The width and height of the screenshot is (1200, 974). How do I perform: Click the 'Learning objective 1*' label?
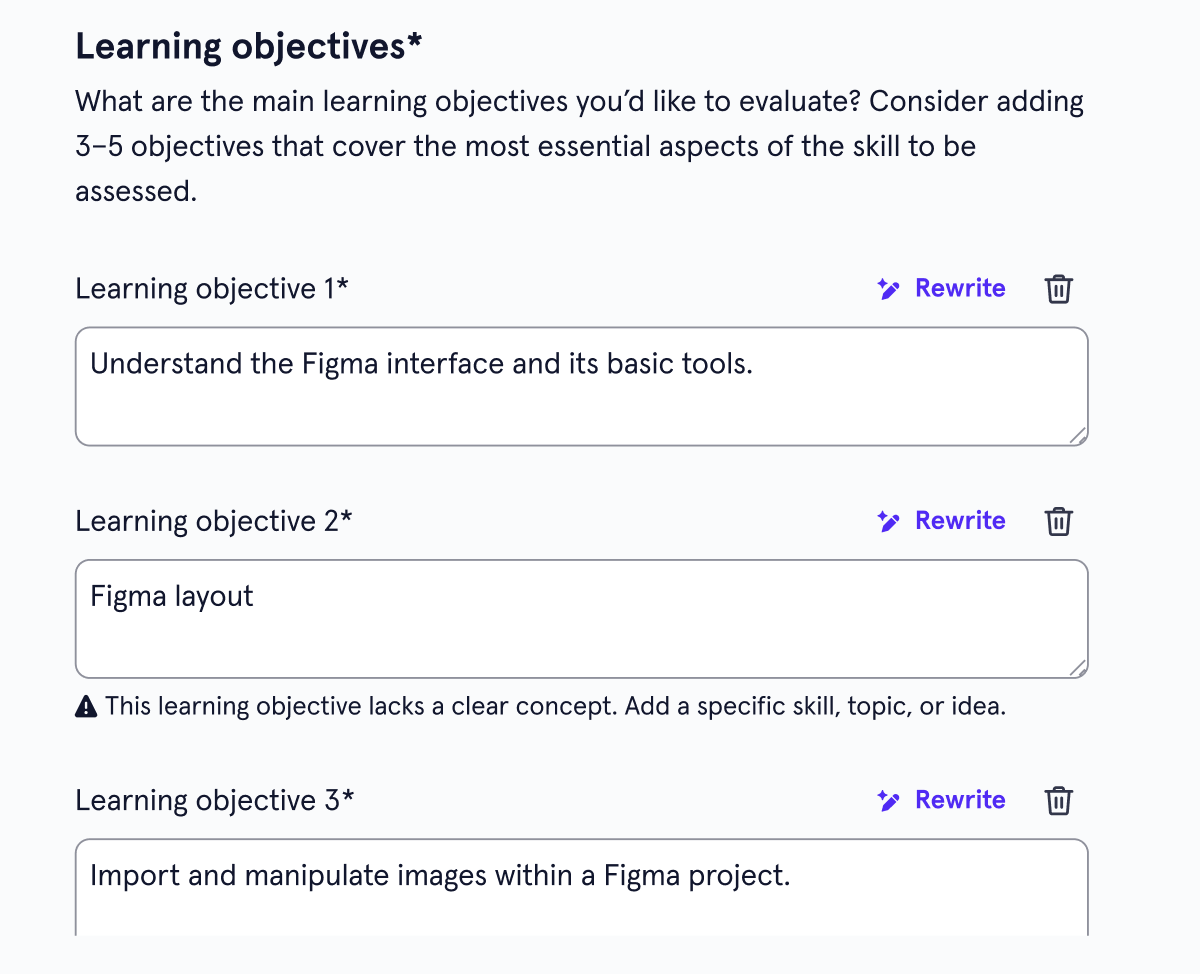pyautogui.click(x=212, y=289)
